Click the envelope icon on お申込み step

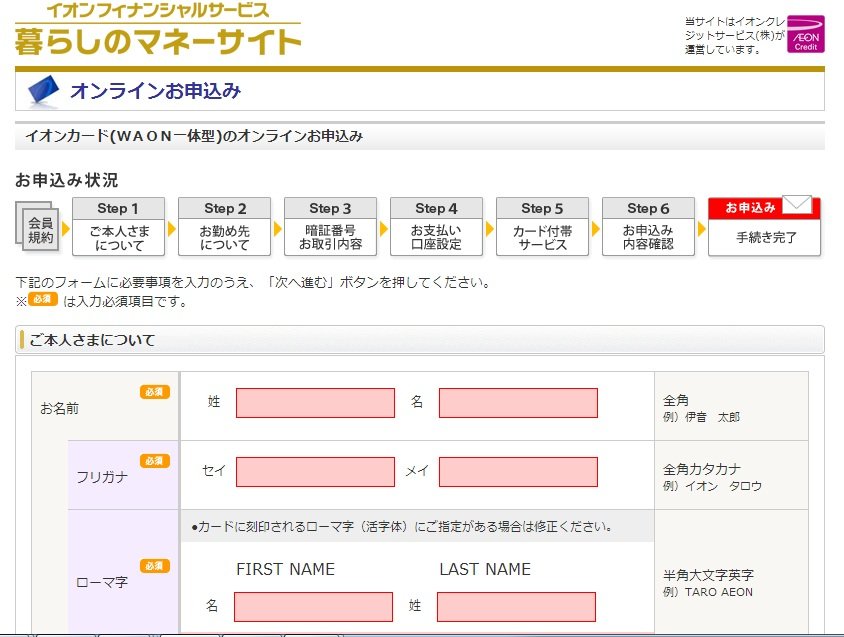pyautogui.click(x=797, y=206)
